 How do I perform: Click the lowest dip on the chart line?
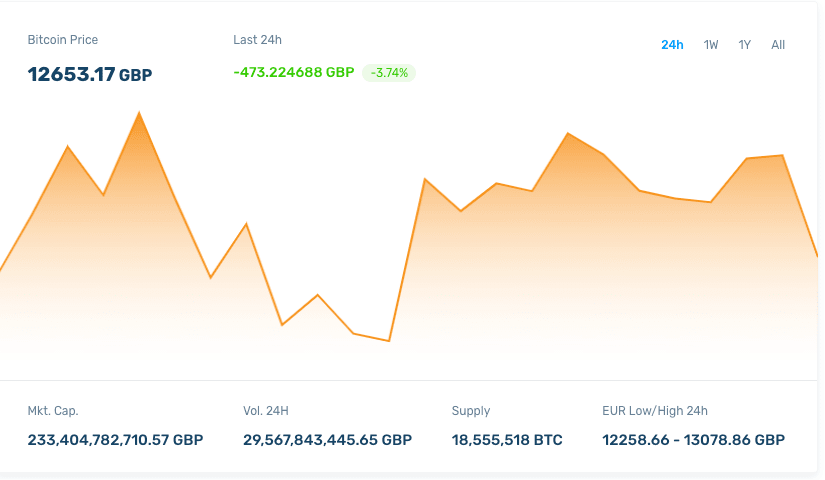(x=388, y=341)
